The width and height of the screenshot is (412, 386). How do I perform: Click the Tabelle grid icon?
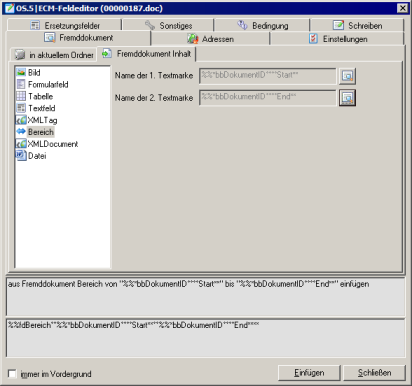point(21,96)
